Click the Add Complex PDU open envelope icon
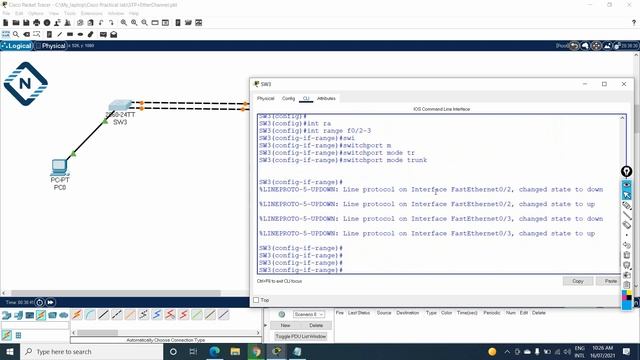640x360 pixels. click(114, 34)
